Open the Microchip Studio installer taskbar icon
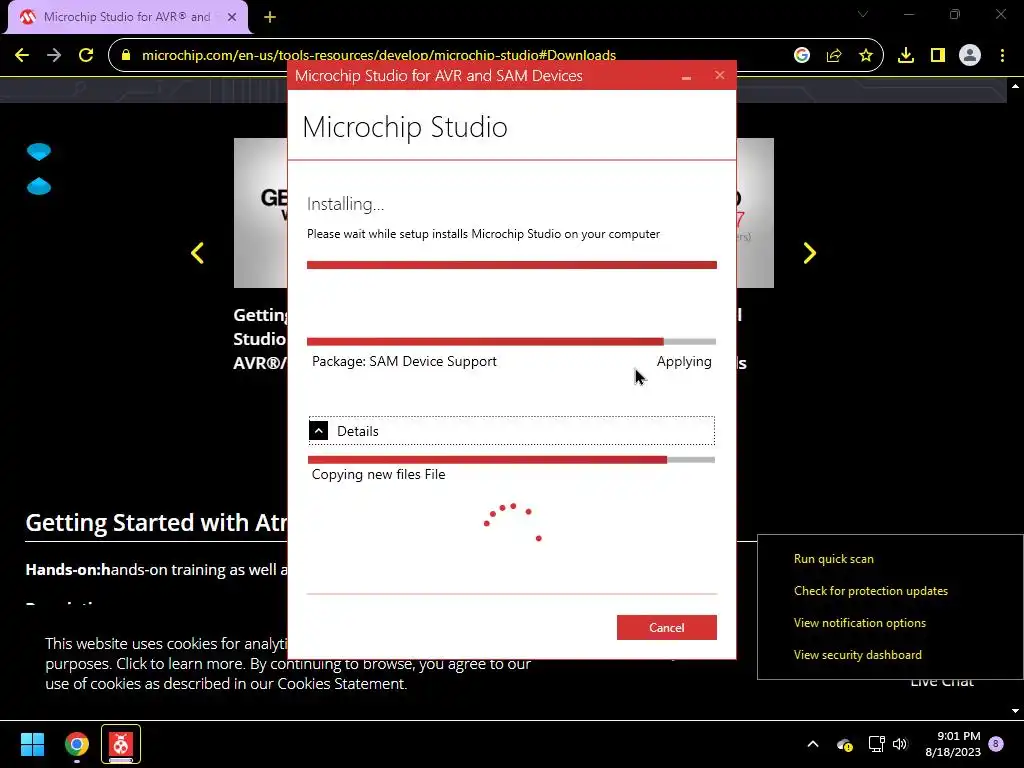 [x=121, y=744]
